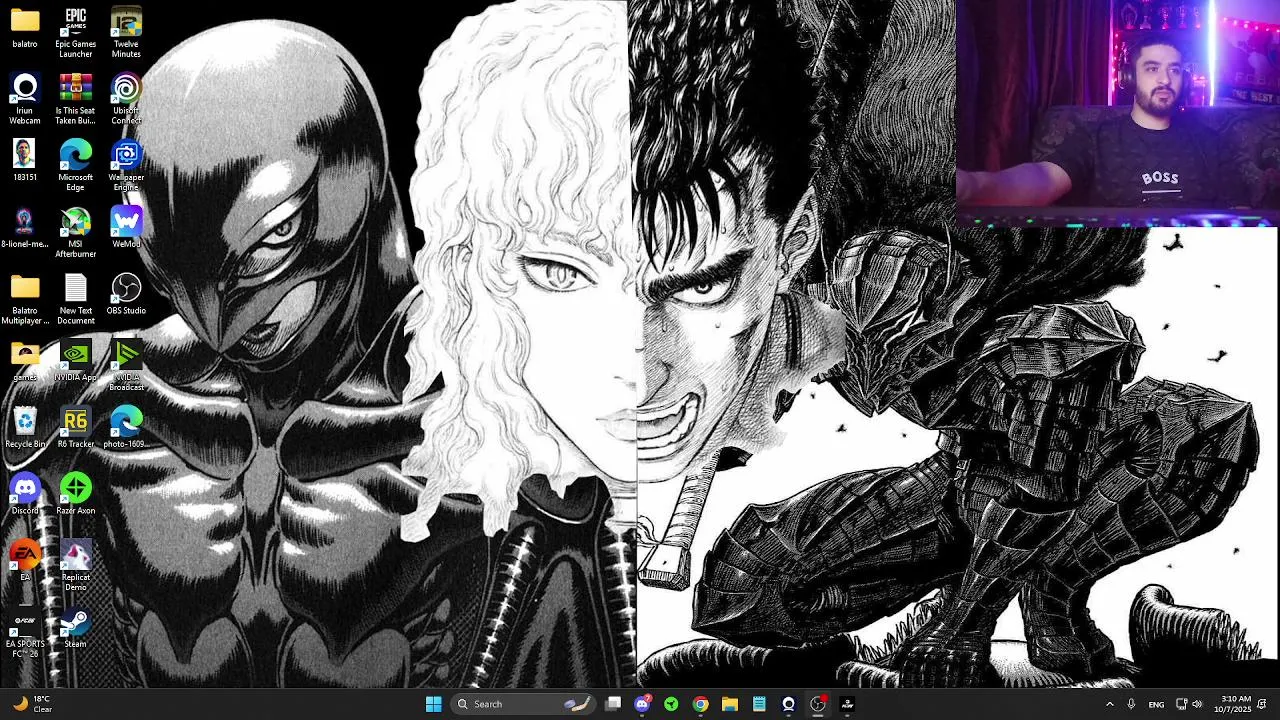This screenshot has width=1280, height=720.
Task: Launch OBS Studio desktop shortcut
Action: click(x=126, y=294)
